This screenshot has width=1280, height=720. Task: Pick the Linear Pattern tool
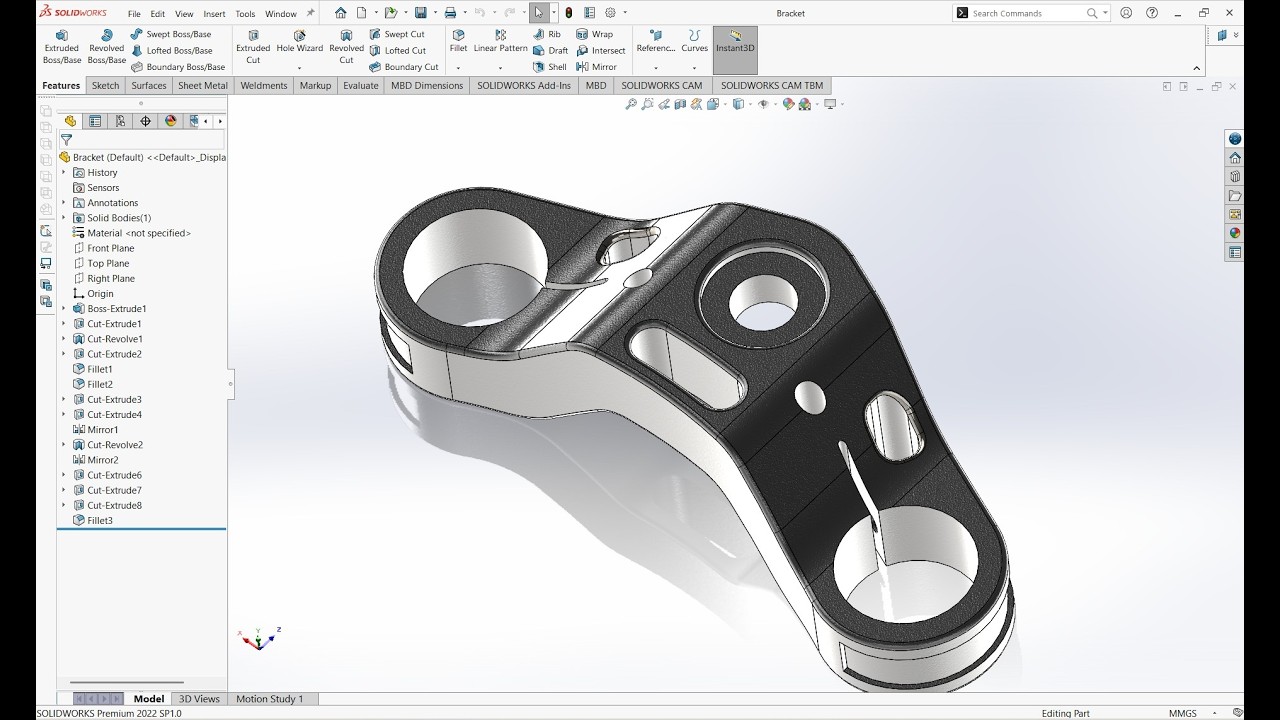[x=500, y=41]
